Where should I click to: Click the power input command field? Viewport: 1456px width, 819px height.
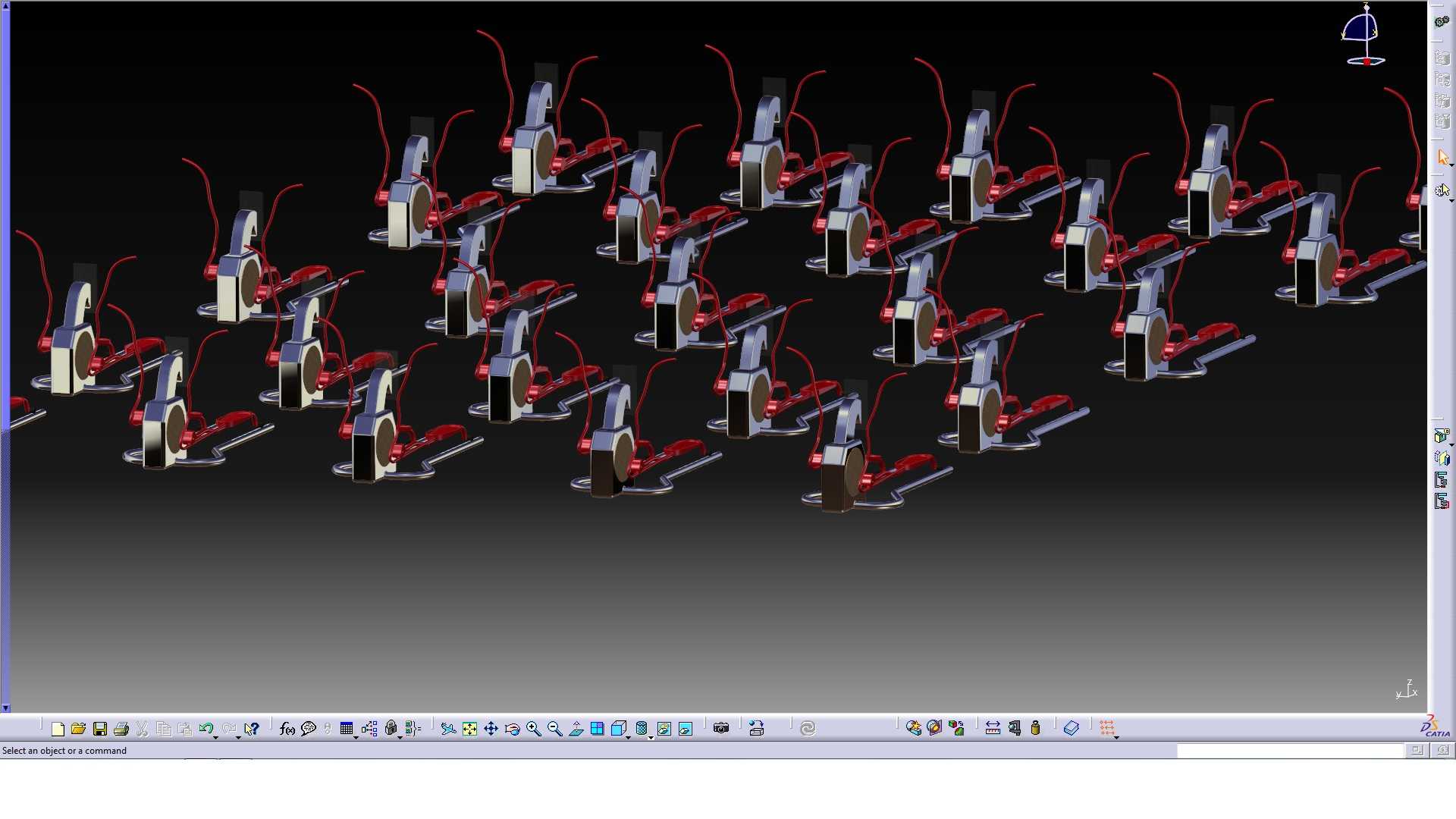[x=1290, y=750]
